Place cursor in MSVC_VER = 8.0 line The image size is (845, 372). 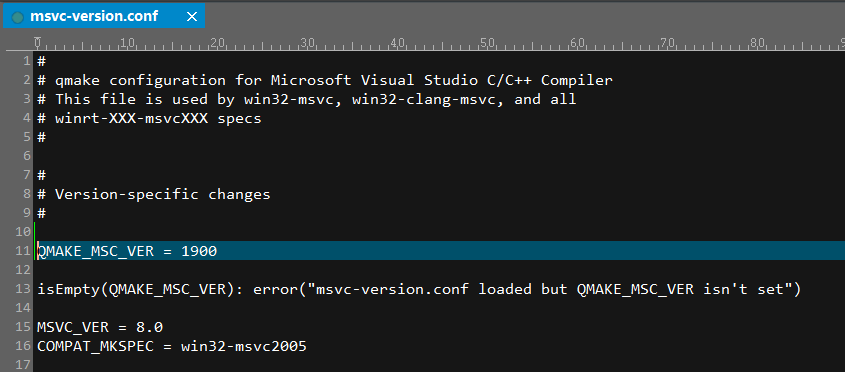tap(100, 327)
